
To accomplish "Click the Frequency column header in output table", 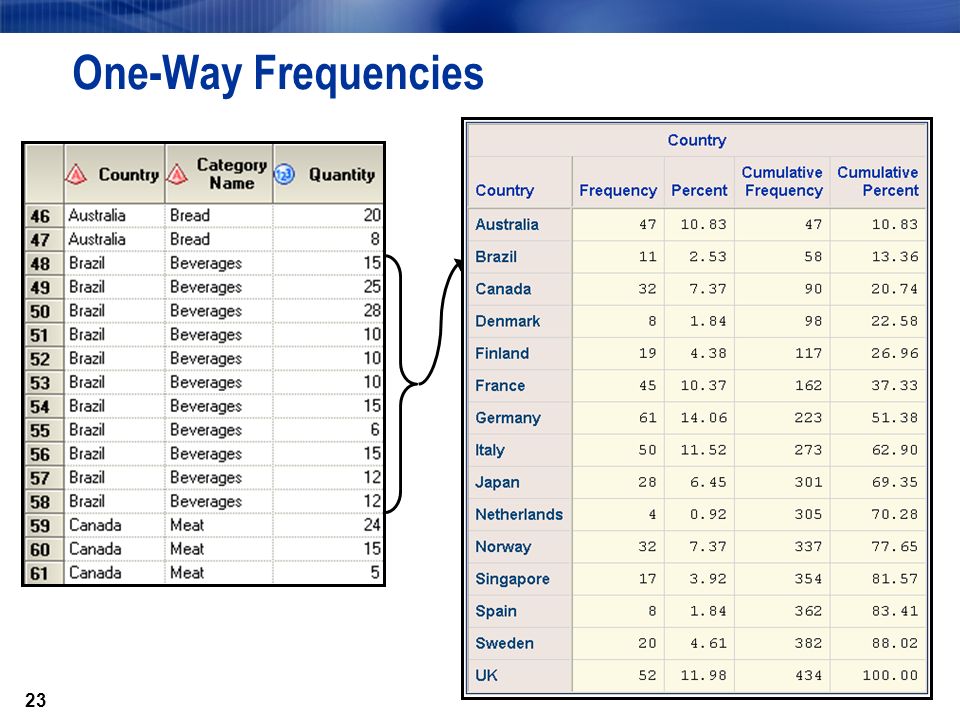I will click(x=618, y=190).
